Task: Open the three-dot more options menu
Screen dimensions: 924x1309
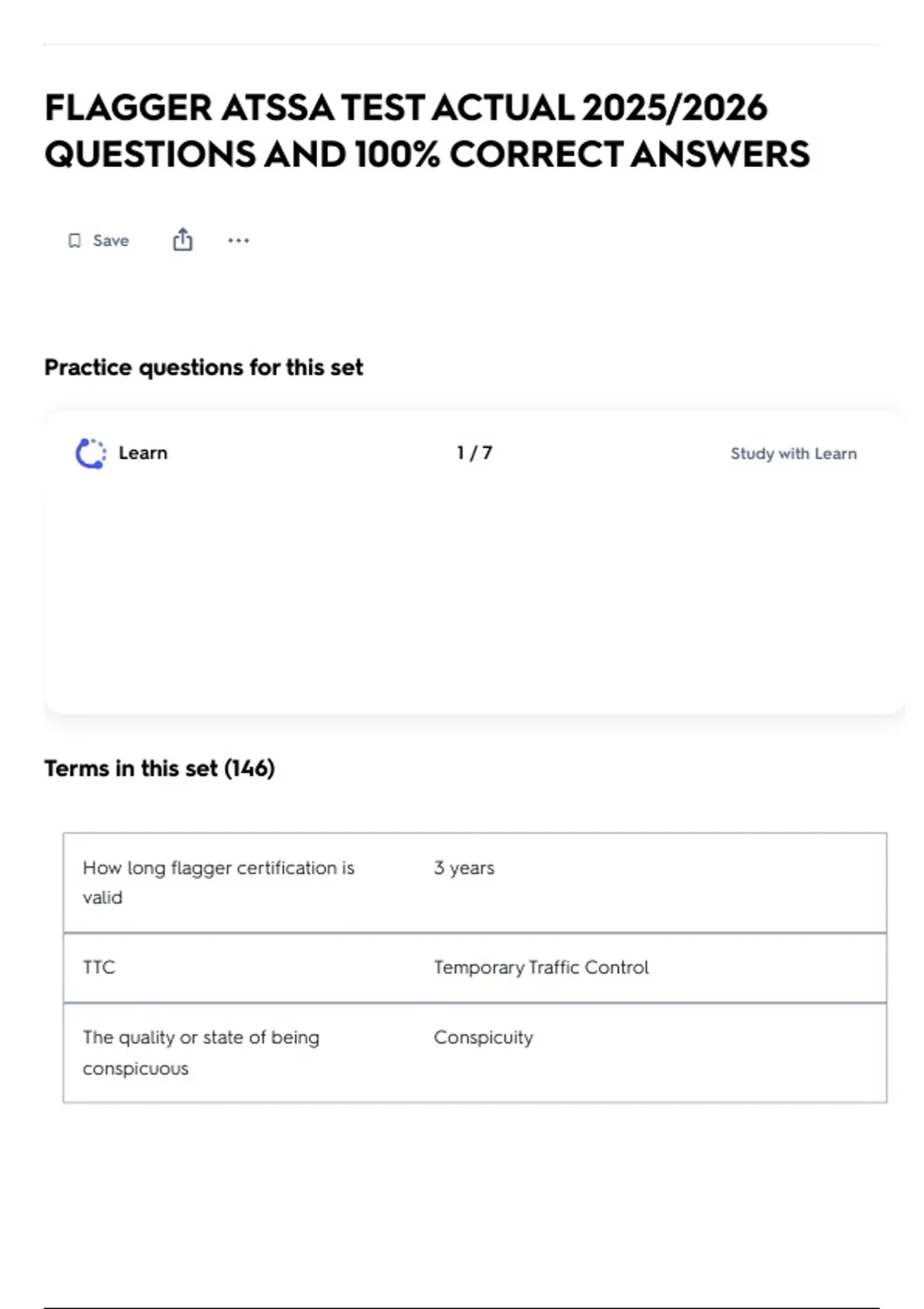Action: pos(239,241)
